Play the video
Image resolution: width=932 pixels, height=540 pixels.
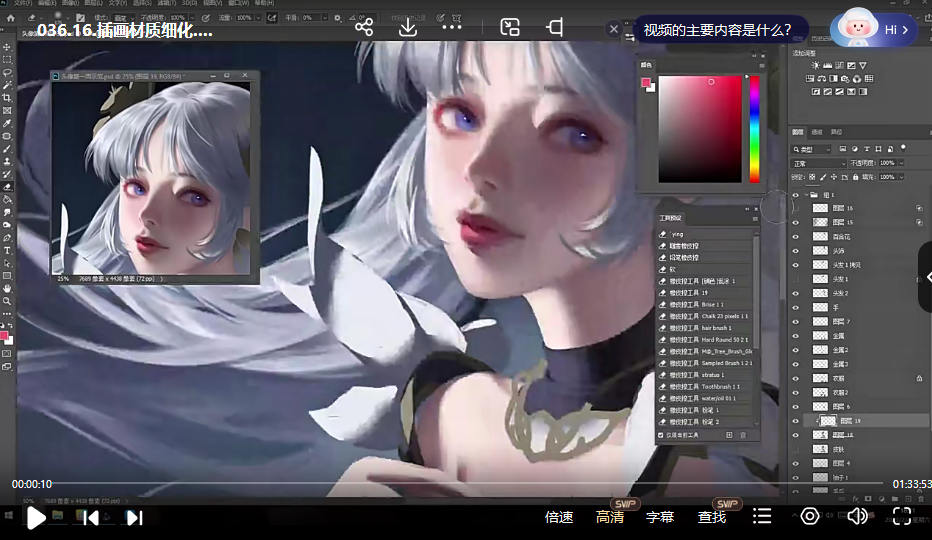point(36,517)
